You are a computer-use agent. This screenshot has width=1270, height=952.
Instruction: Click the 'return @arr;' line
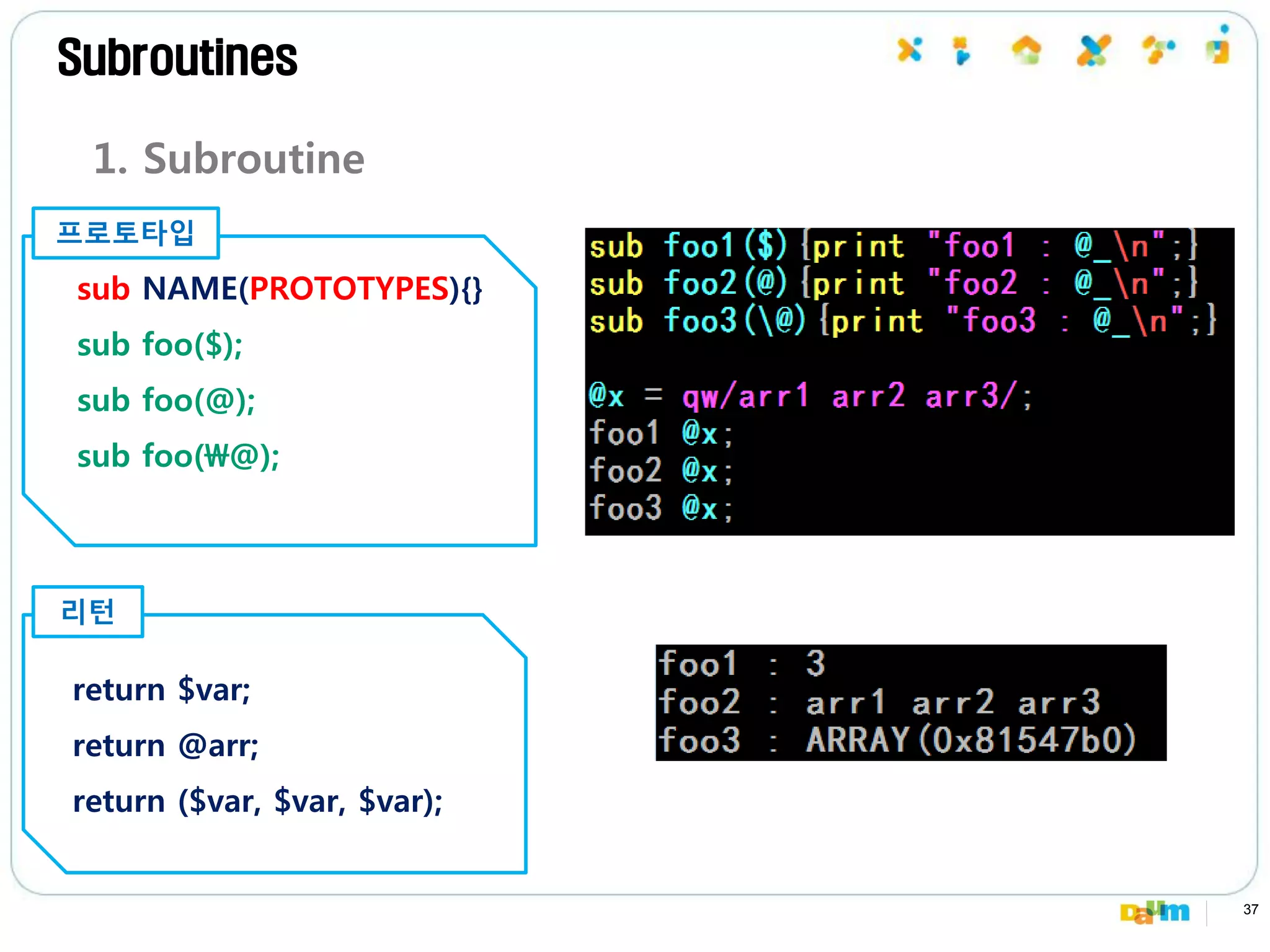[x=166, y=746]
